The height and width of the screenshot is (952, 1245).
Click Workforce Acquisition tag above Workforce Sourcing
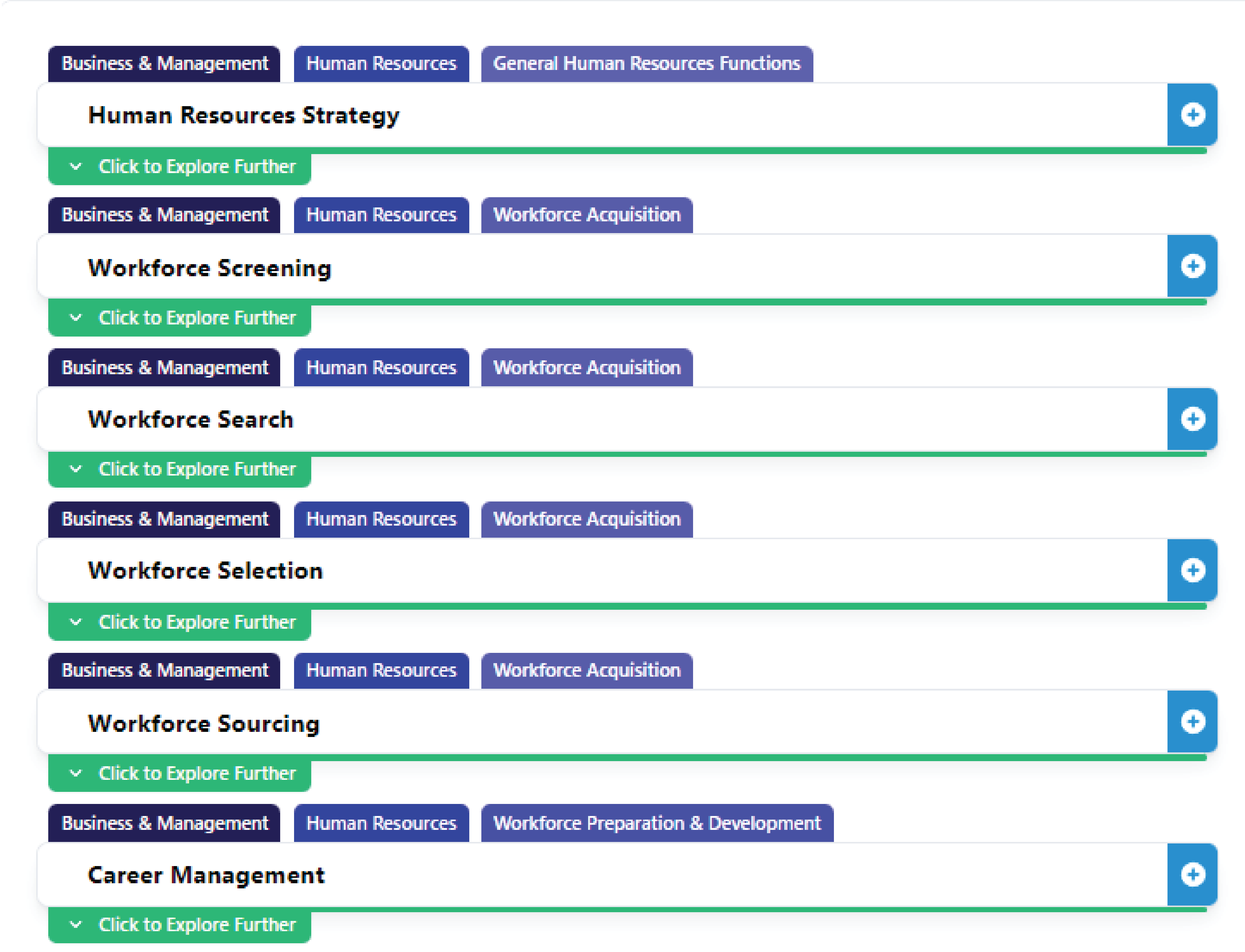[587, 671]
